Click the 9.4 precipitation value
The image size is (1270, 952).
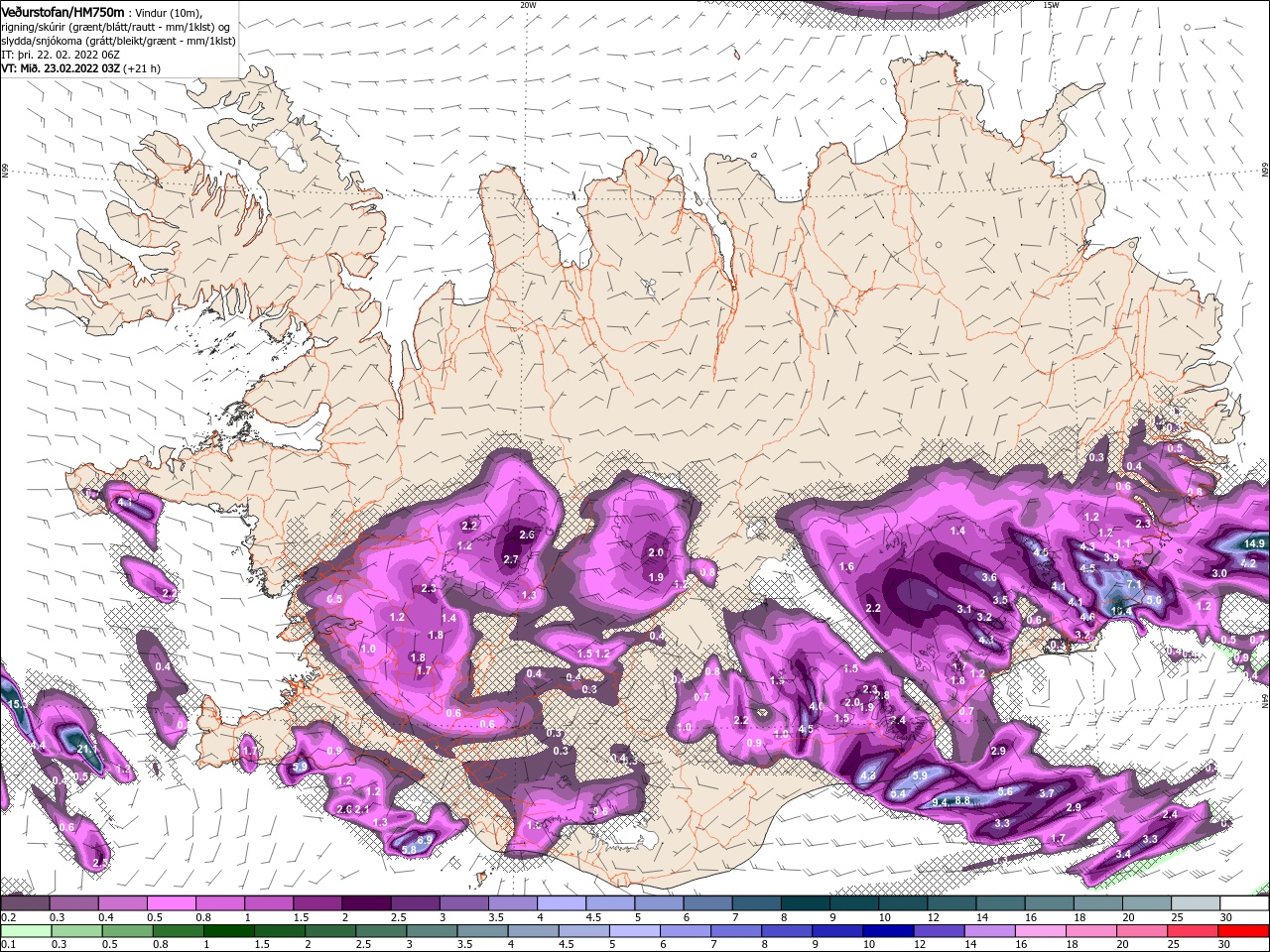point(941,801)
